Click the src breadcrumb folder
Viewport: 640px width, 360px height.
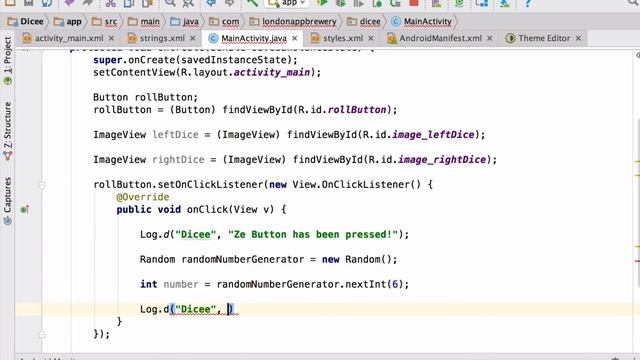click(104, 22)
